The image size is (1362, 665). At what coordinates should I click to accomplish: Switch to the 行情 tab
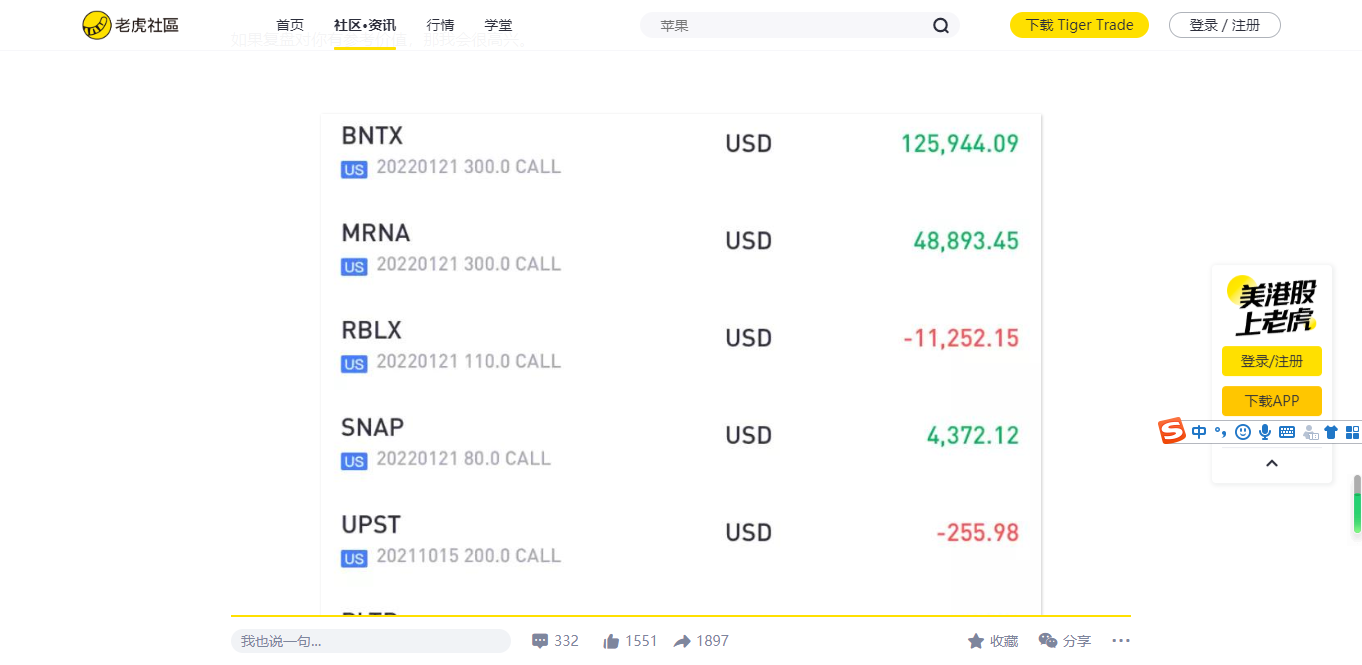coord(440,25)
